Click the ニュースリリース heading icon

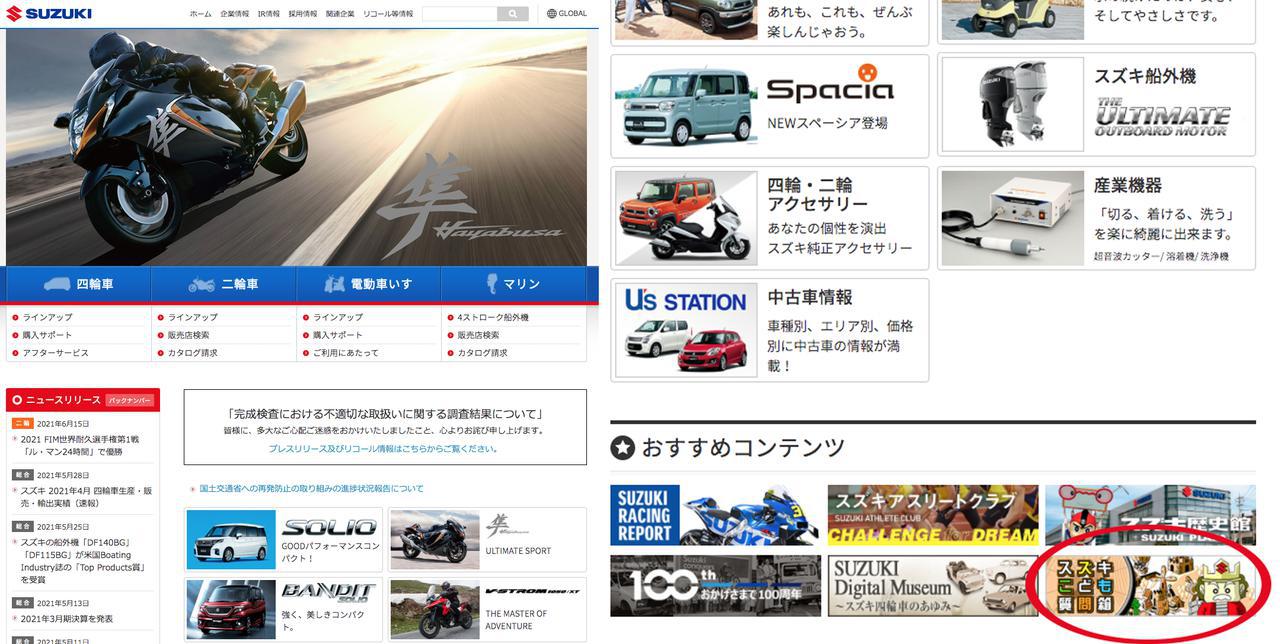coord(17,400)
